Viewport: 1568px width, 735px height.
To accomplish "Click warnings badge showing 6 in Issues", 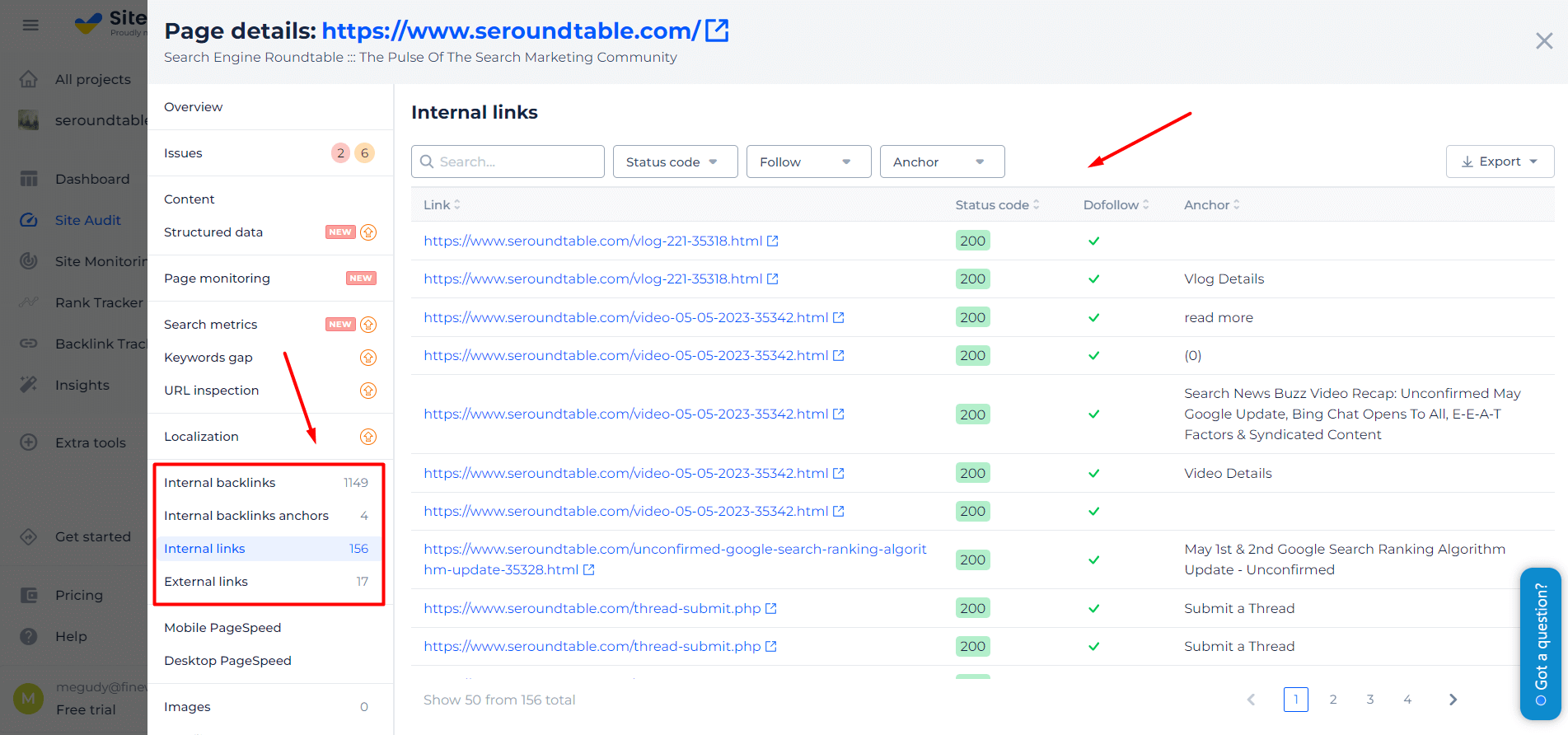I will point(364,153).
